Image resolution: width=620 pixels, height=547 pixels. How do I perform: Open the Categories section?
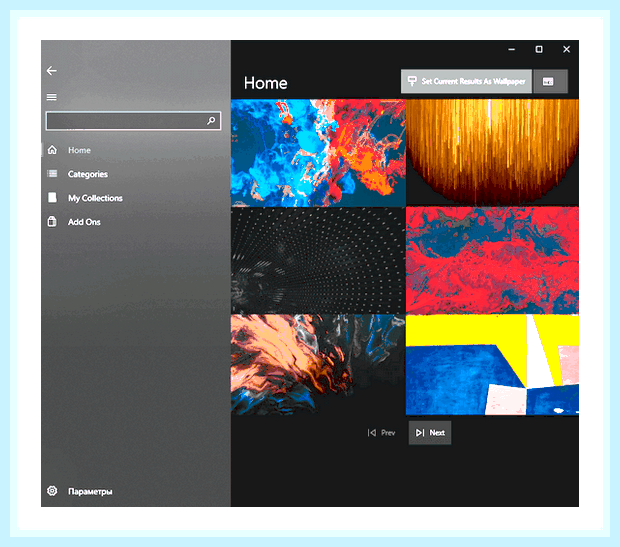88,174
